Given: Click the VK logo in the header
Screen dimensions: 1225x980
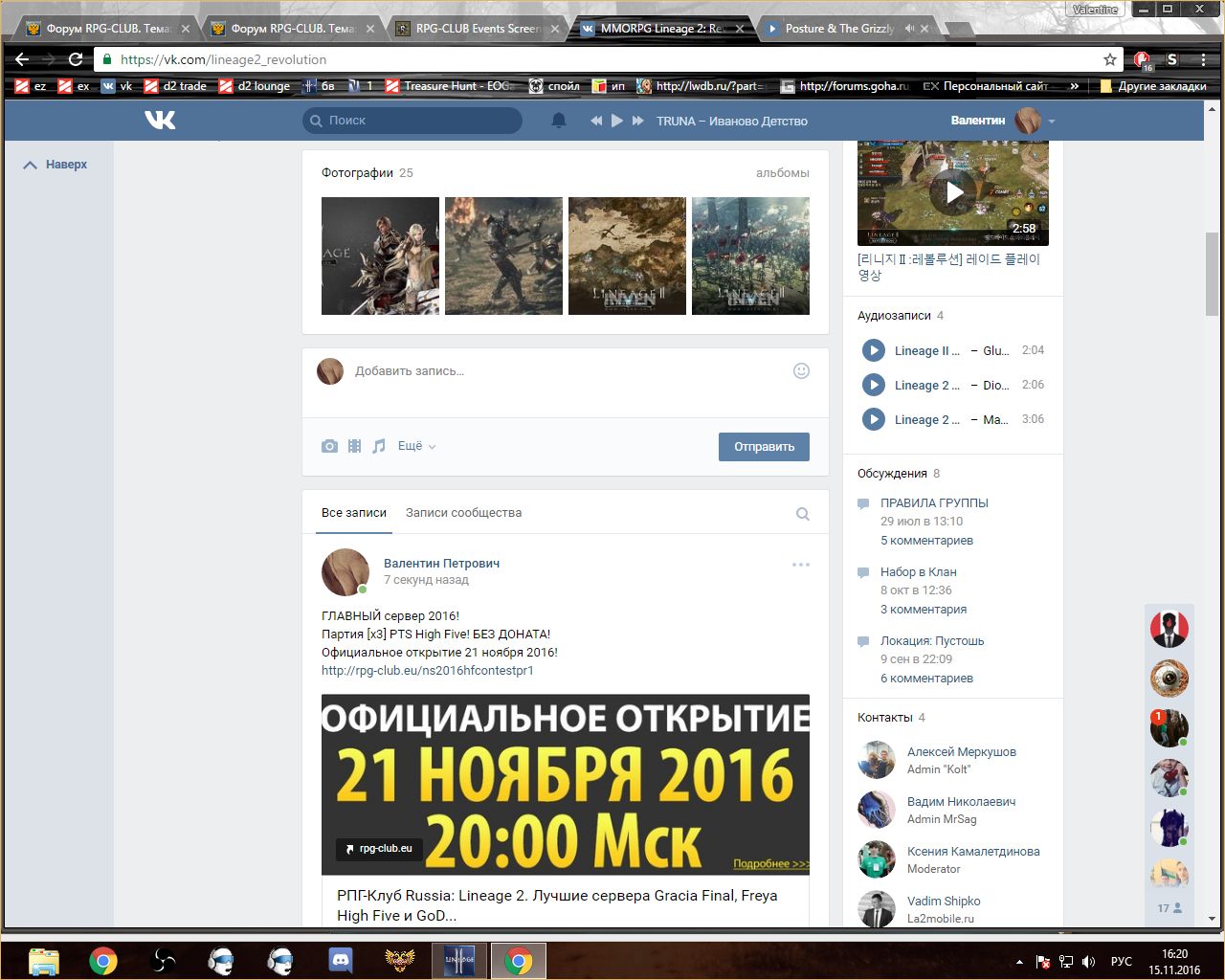Looking at the screenshot, I should (x=160, y=121).
